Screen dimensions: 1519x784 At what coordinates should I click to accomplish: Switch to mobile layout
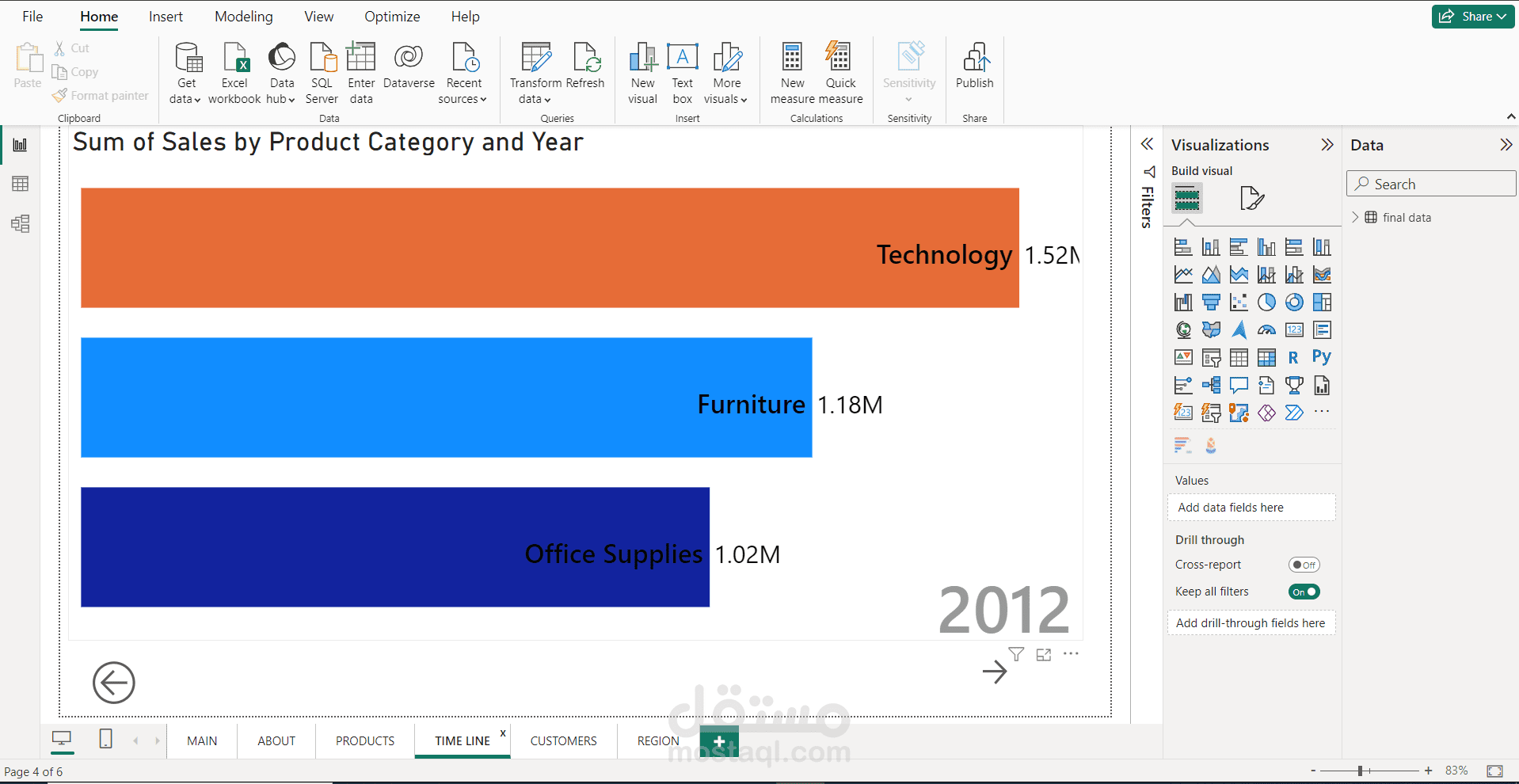pyautogui.click(x=105, y=739)
